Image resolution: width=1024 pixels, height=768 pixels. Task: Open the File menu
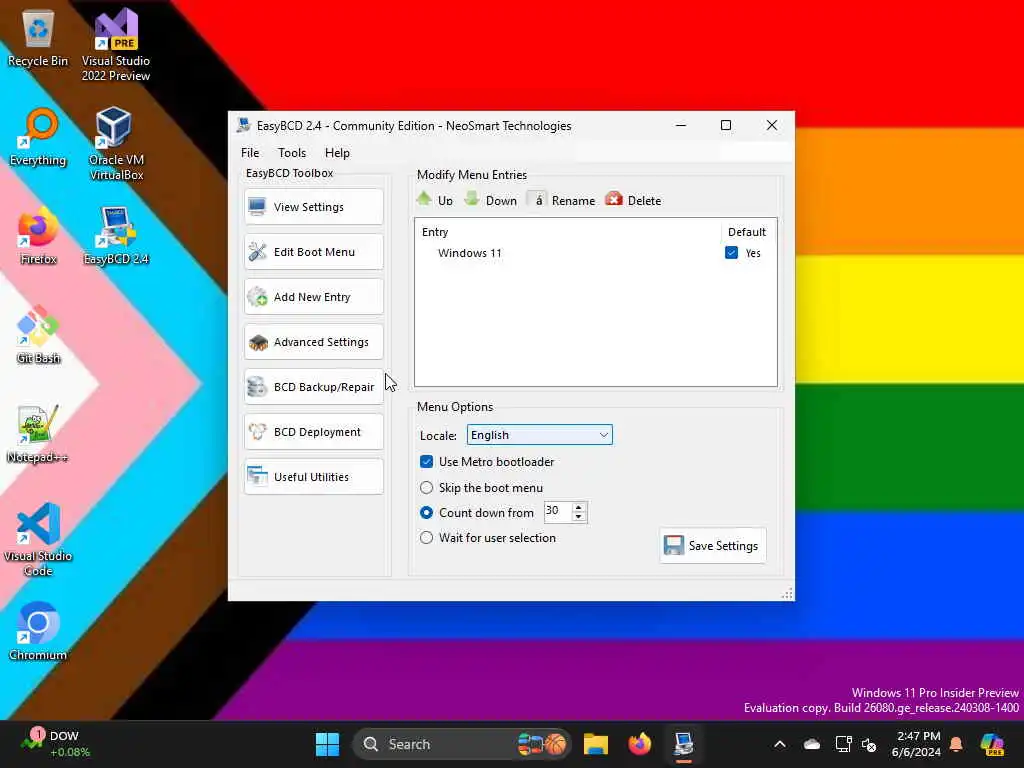point(250,153)
